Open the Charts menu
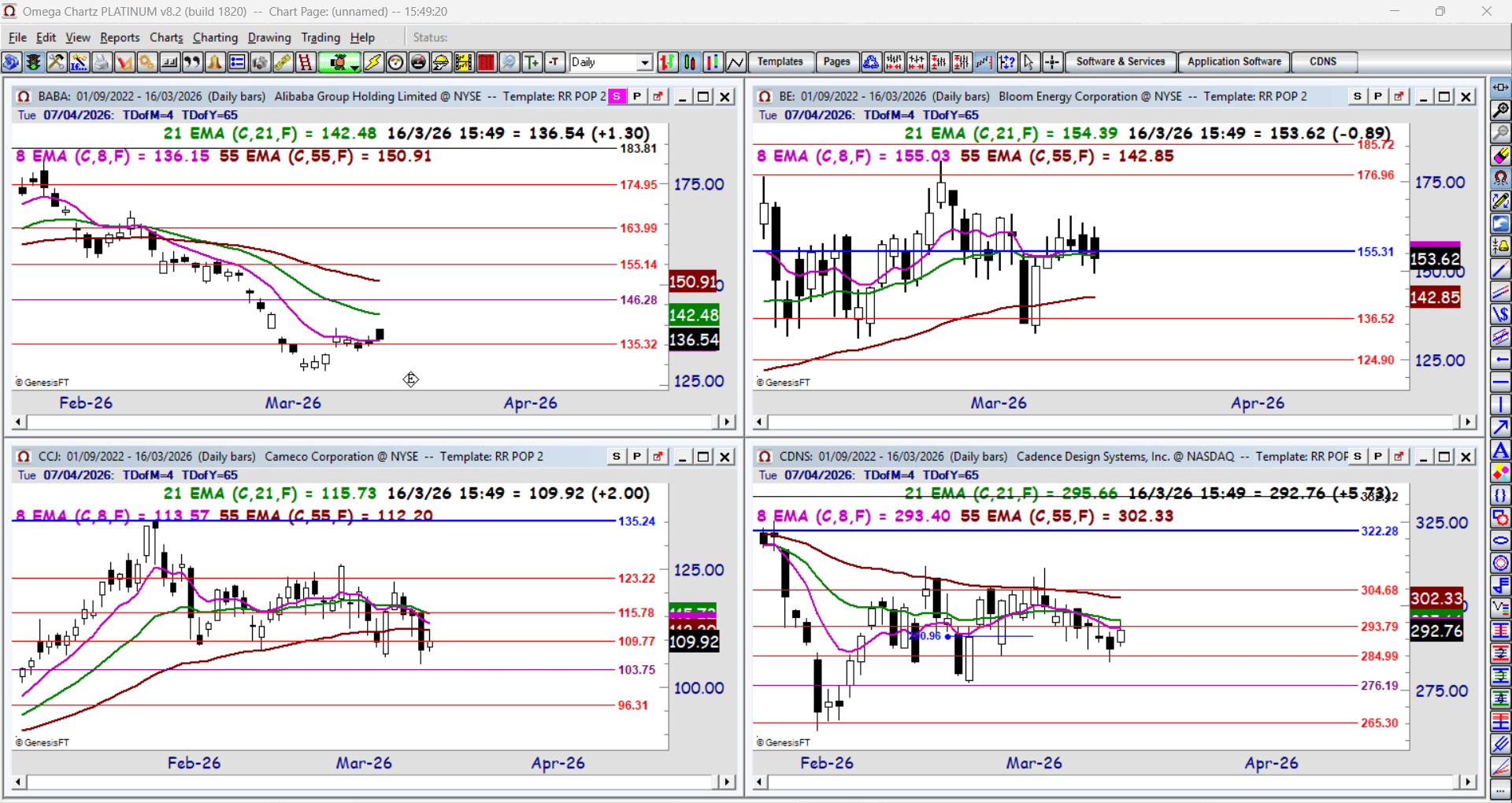Image resolution: width=1512 pixels, height=803 pixels. pyautogui.click(x=166, y=38)
